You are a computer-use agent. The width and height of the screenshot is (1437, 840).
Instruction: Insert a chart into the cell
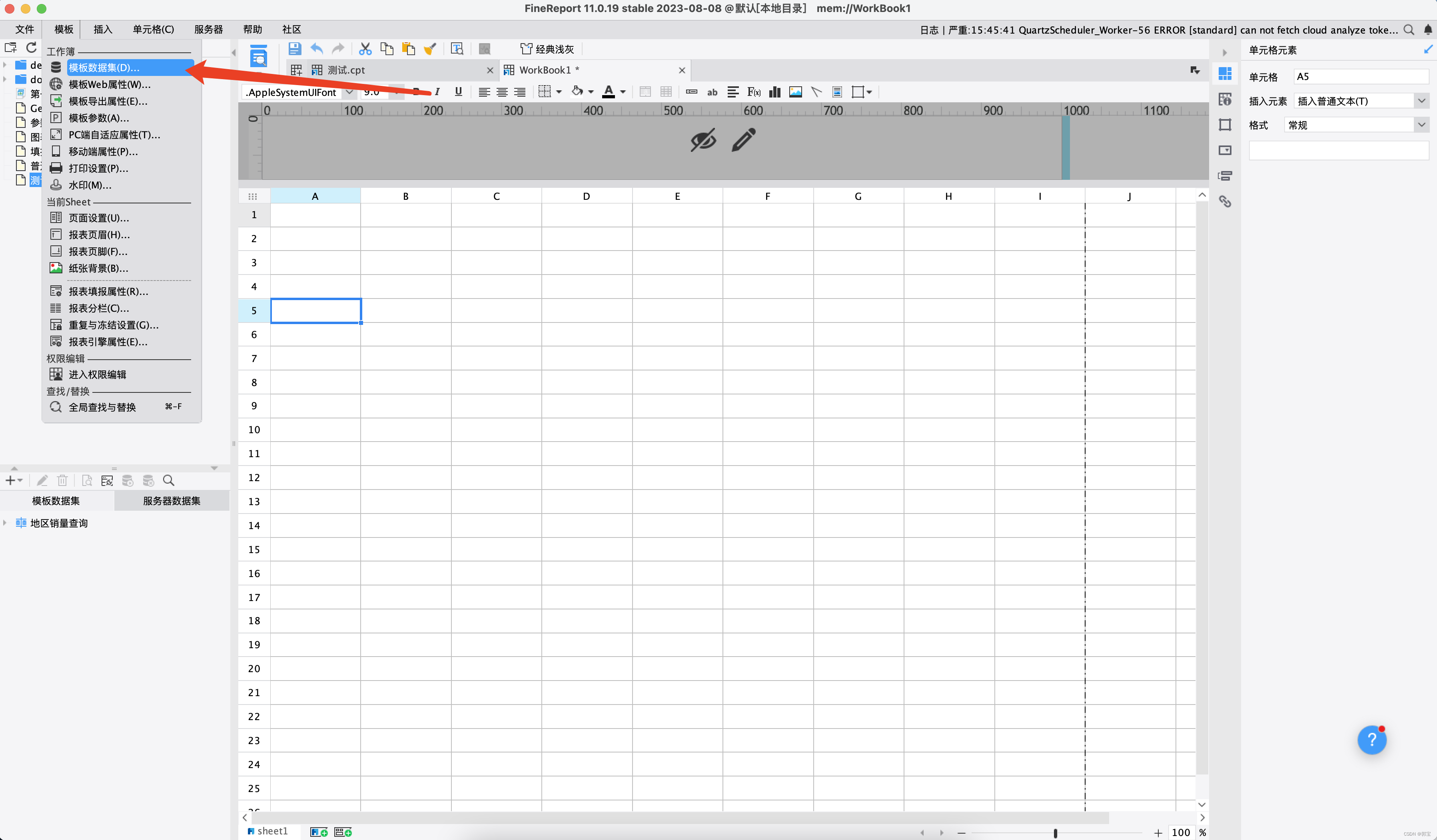(774, 92)
